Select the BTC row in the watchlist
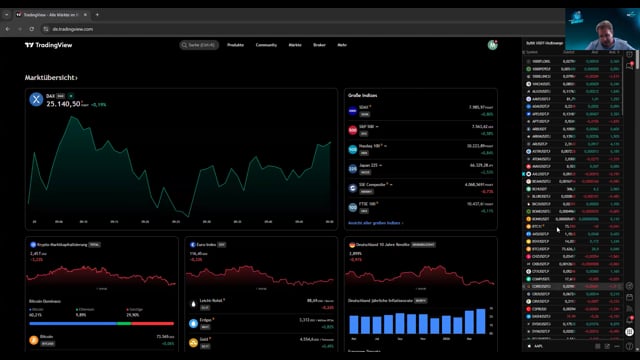 [x=573, y=226]
